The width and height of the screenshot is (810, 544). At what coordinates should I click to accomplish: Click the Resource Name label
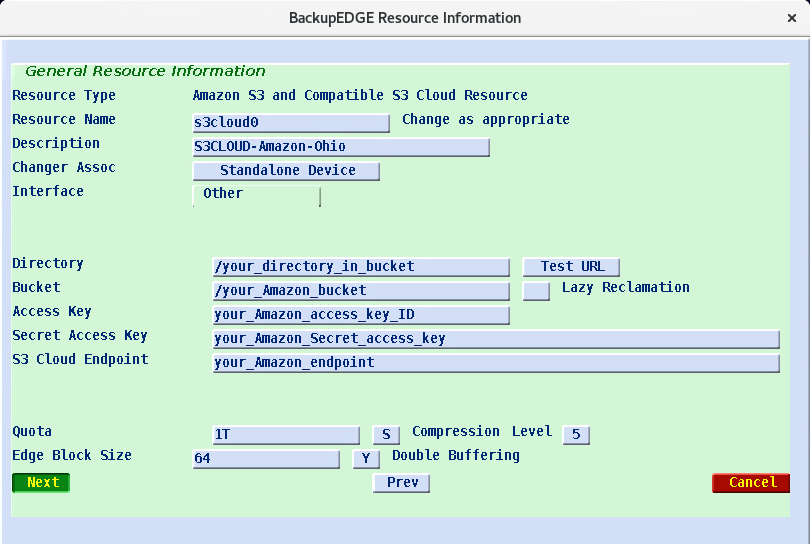coord(64,119)
